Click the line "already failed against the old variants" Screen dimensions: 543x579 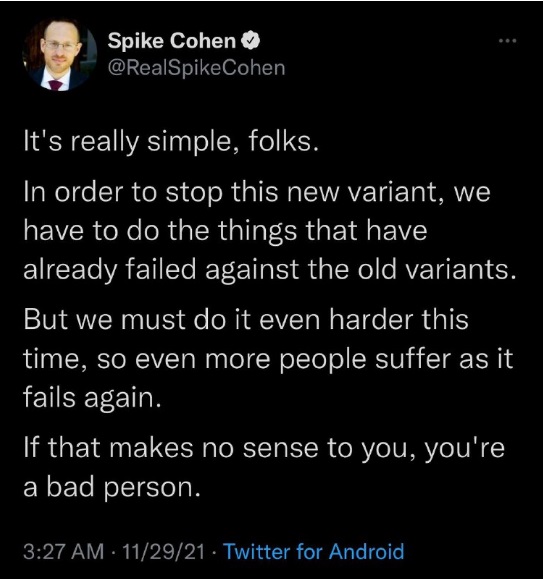point(269,270)
